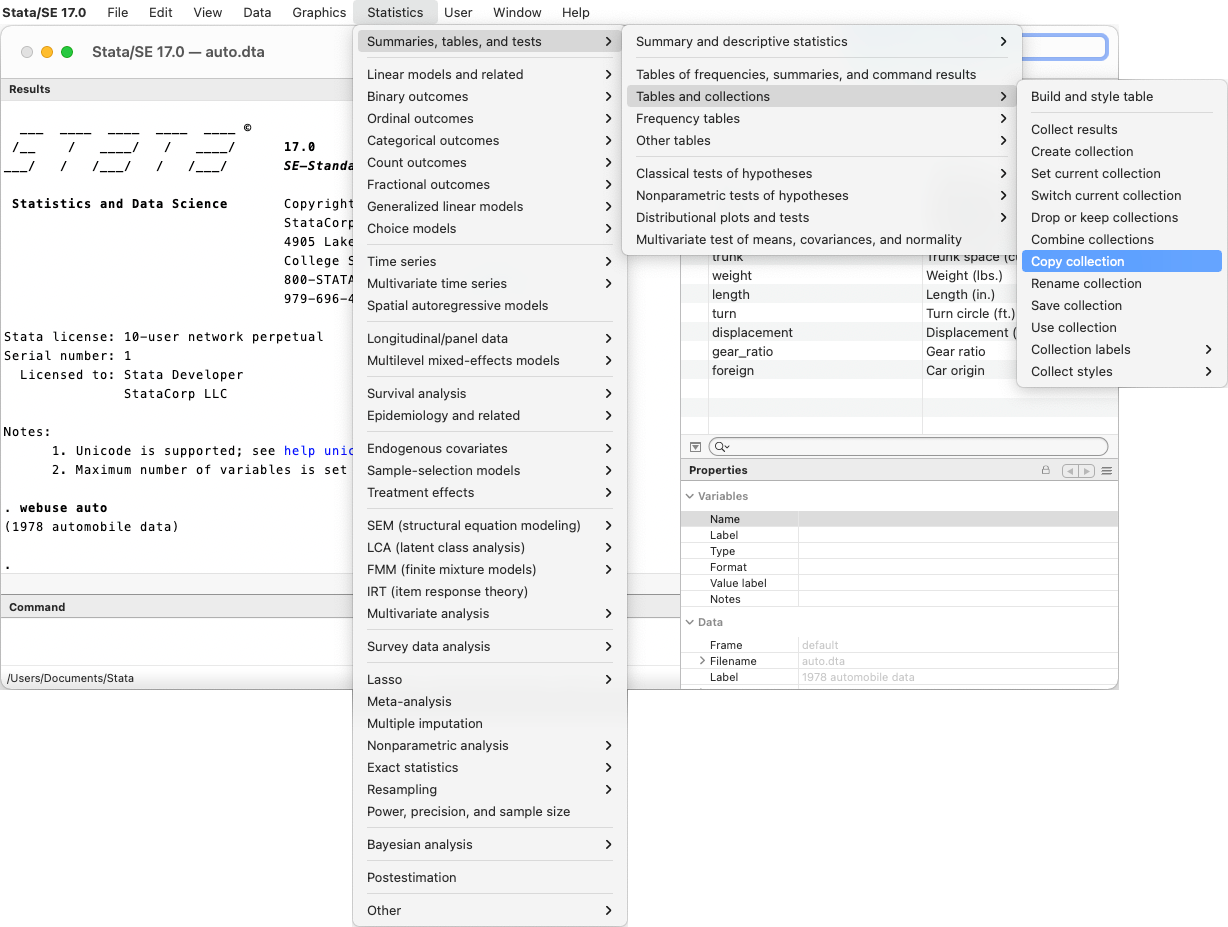Select Spatial autoregressive models
Viewport: 1228px width, 927px height.
(490, 305)
